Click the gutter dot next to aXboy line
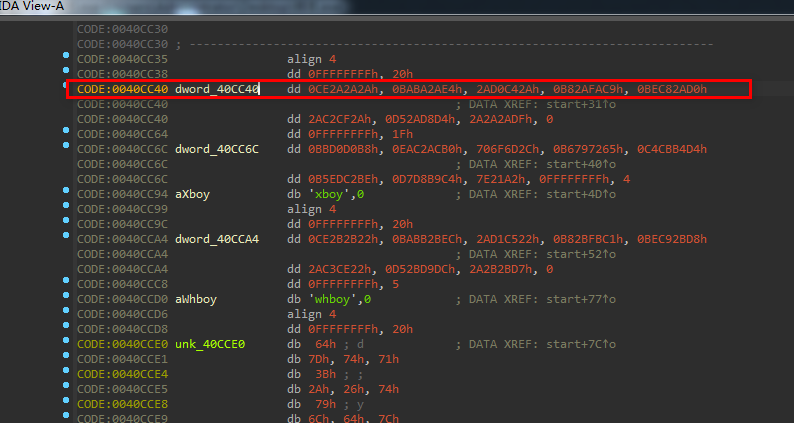The width and height of the screenshot is (794, 423). coord(65,192)
